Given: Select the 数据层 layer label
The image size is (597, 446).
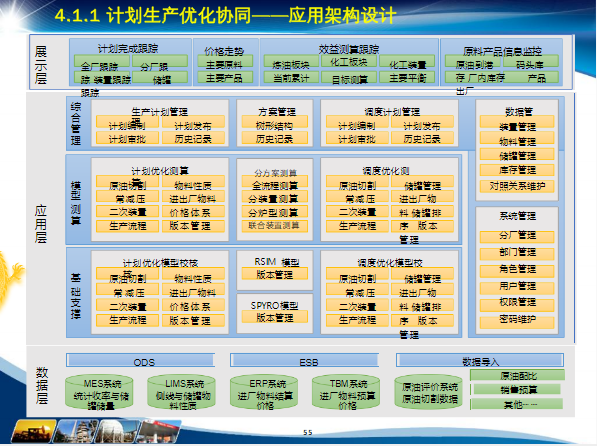Looking at the screenshot, I should pos(42,385).
